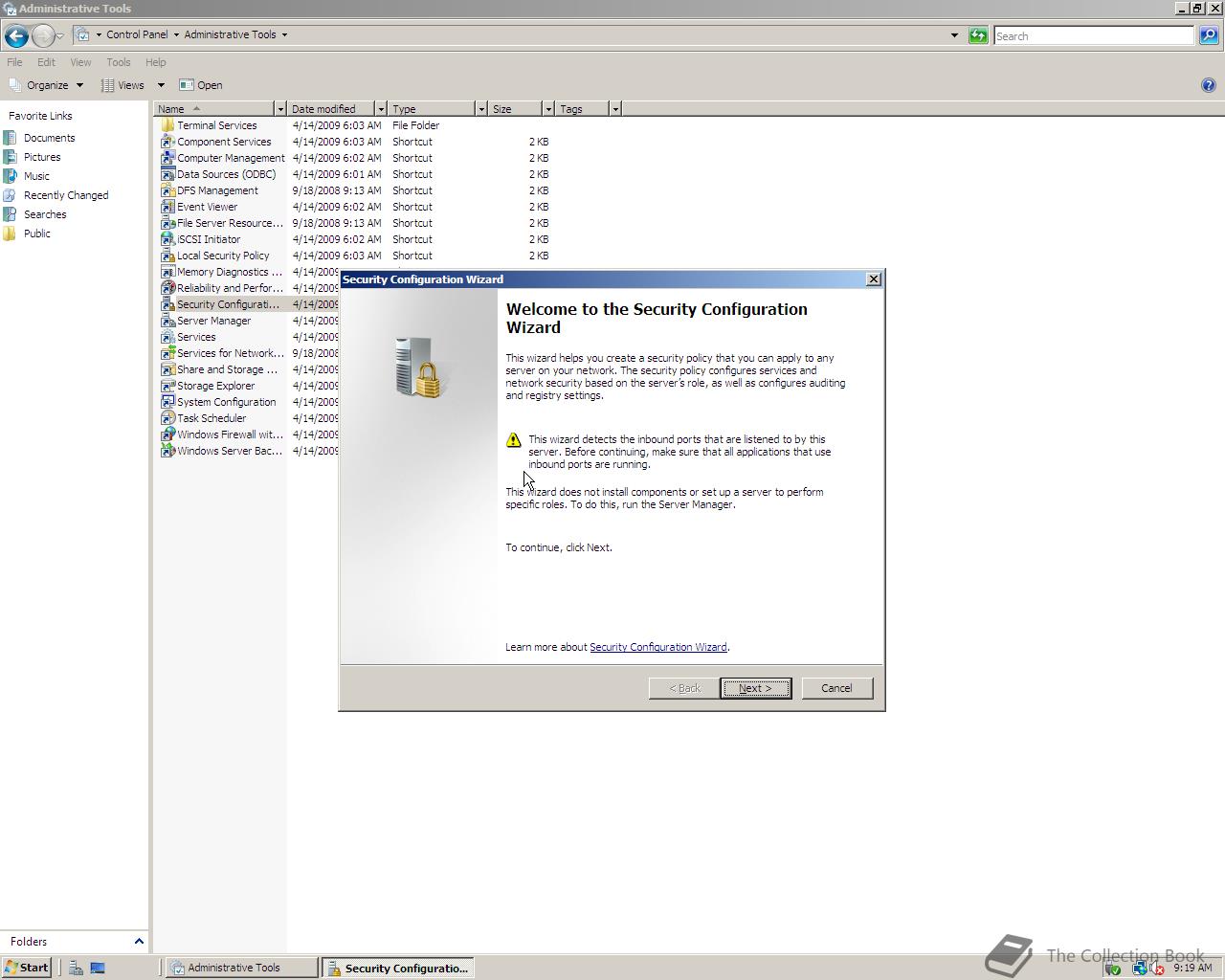Click in the Search input field
The image size is (1225, 980).
click(x=1094, y=35)
